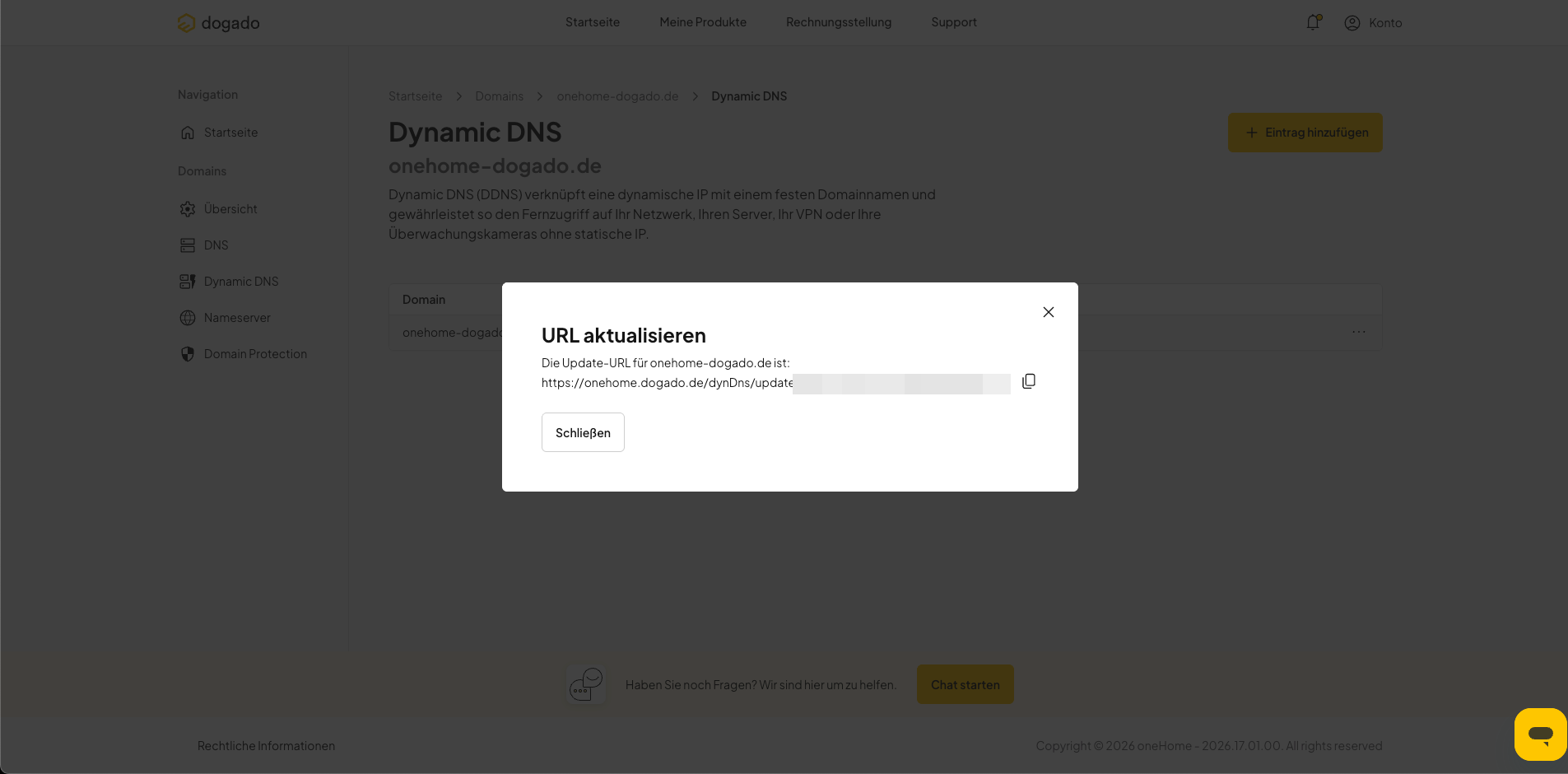Close the URL aktualisieren dialog with X
Image resolution: width=1568 pixels, height=774 pixels.
click(1049, 312)
